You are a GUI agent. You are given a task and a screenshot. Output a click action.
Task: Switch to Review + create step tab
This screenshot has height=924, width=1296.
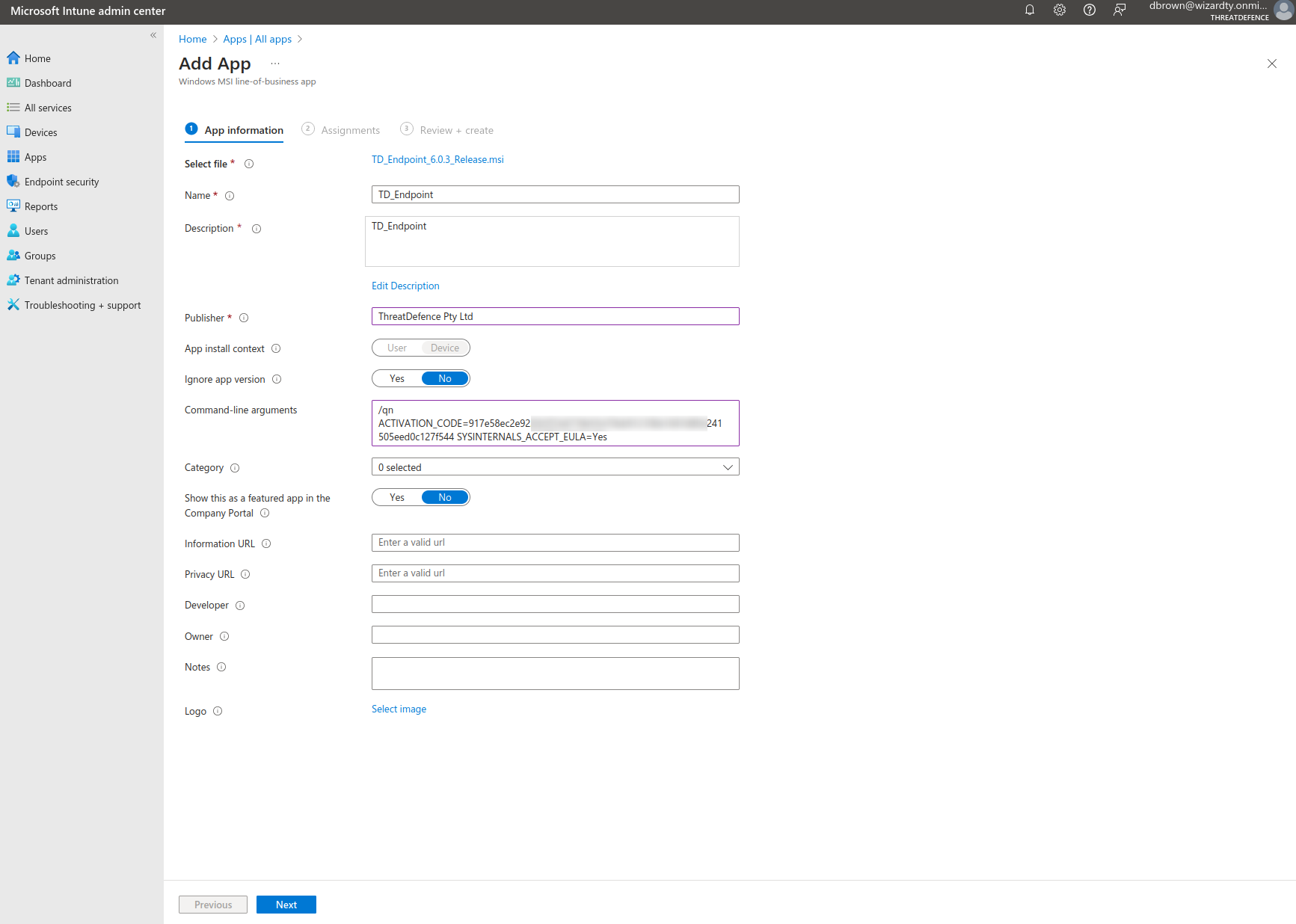447,130
